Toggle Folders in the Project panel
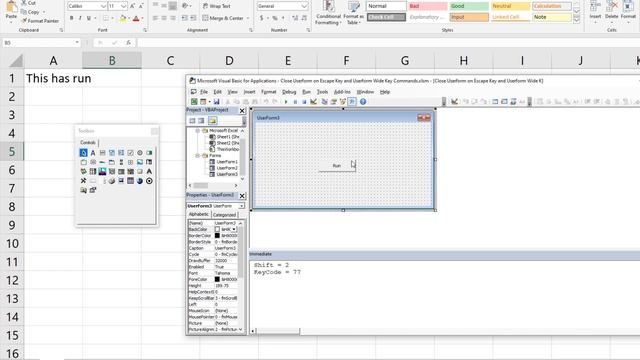 (212, 121)
